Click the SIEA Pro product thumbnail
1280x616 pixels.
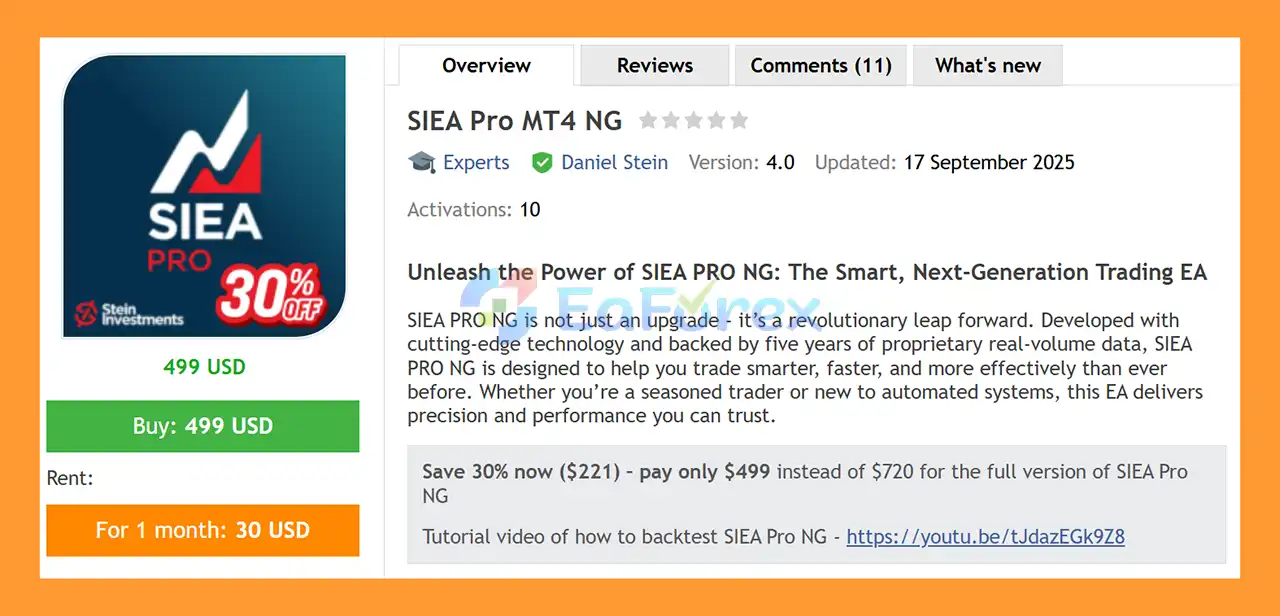[x=203, y=196]
